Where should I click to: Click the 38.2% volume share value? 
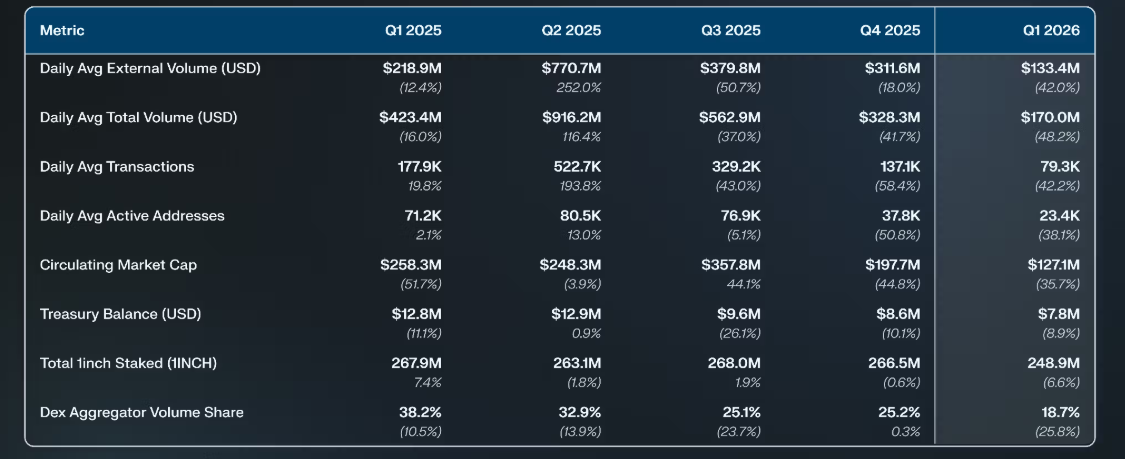pyautogui.click(x=420, y=412)
